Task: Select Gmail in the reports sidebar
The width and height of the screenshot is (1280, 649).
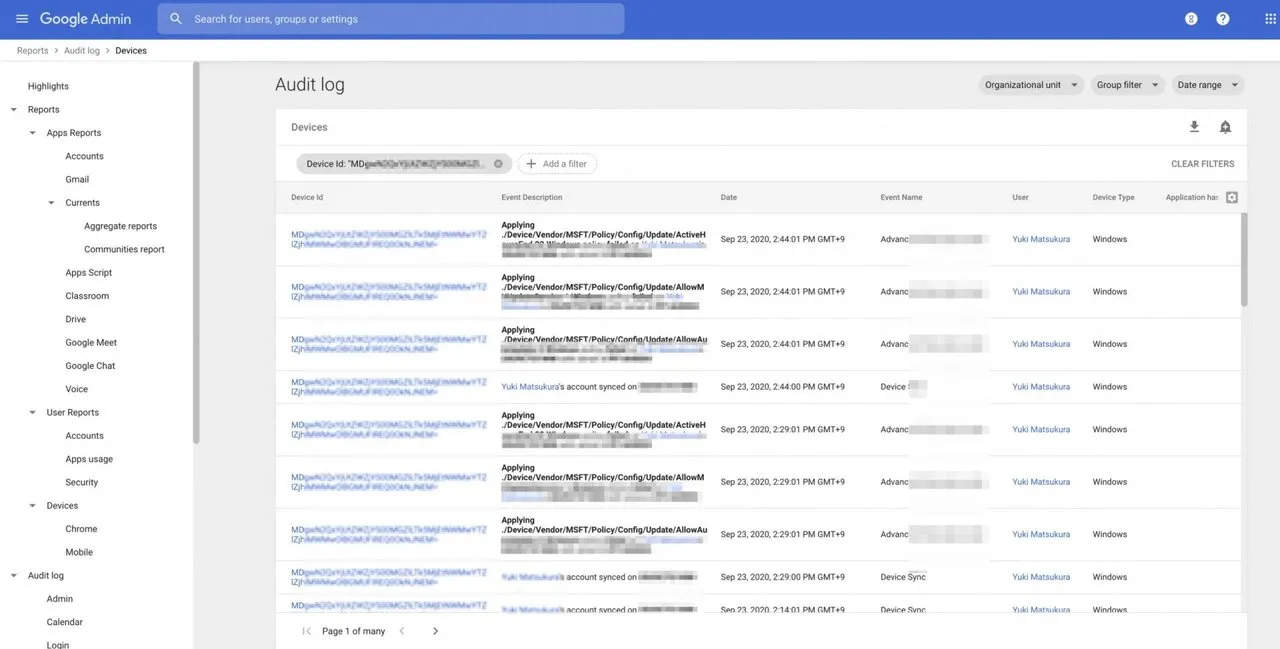Action: [x=77, y=180]
